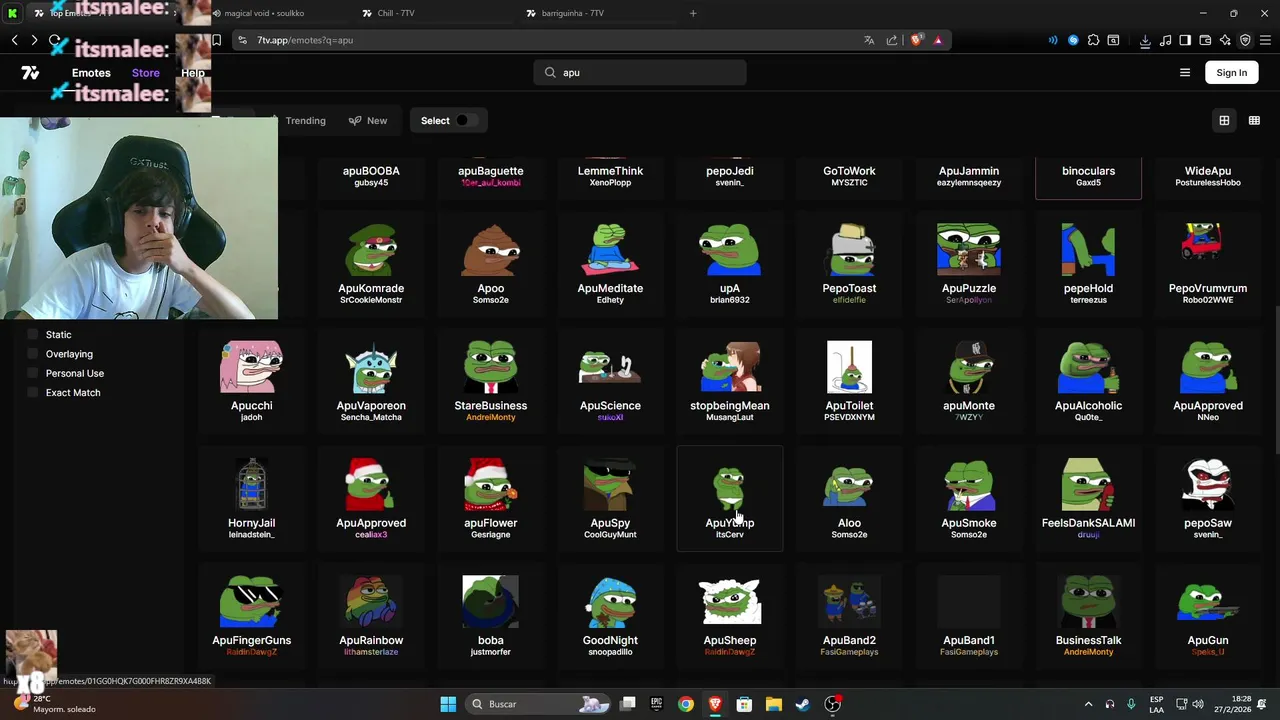Open the ApuSmoke emote
Viewport: 1280px width, 720px height.
[x=968, y=497]
